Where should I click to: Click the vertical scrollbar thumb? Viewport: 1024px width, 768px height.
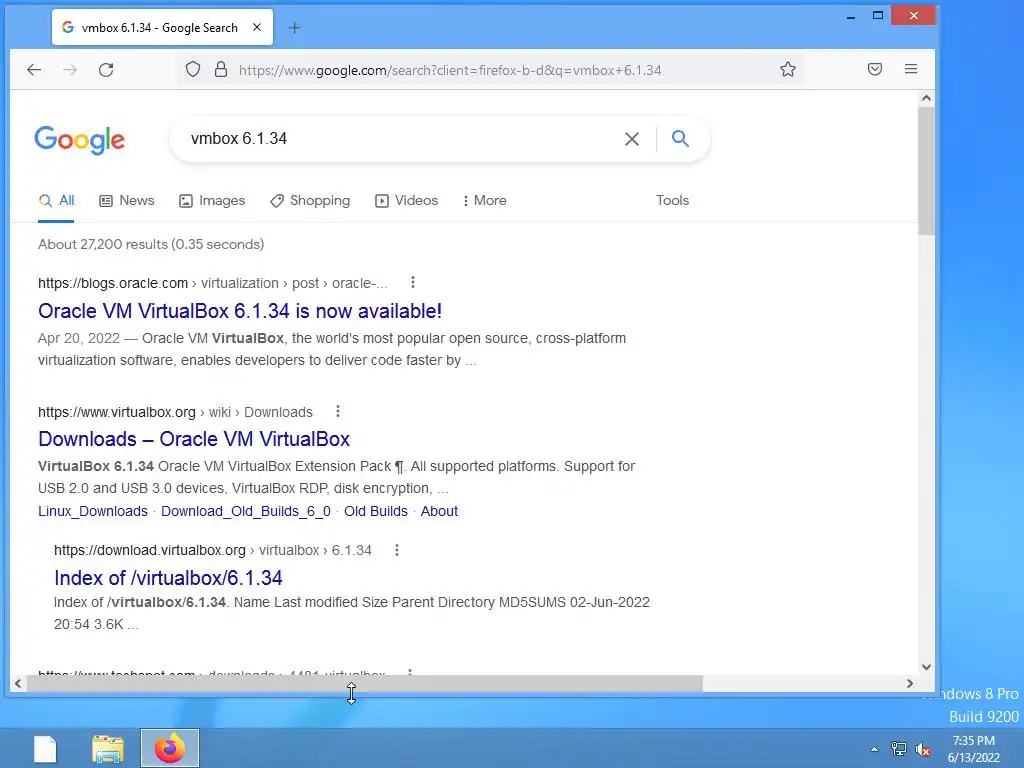tap(926, 171)
